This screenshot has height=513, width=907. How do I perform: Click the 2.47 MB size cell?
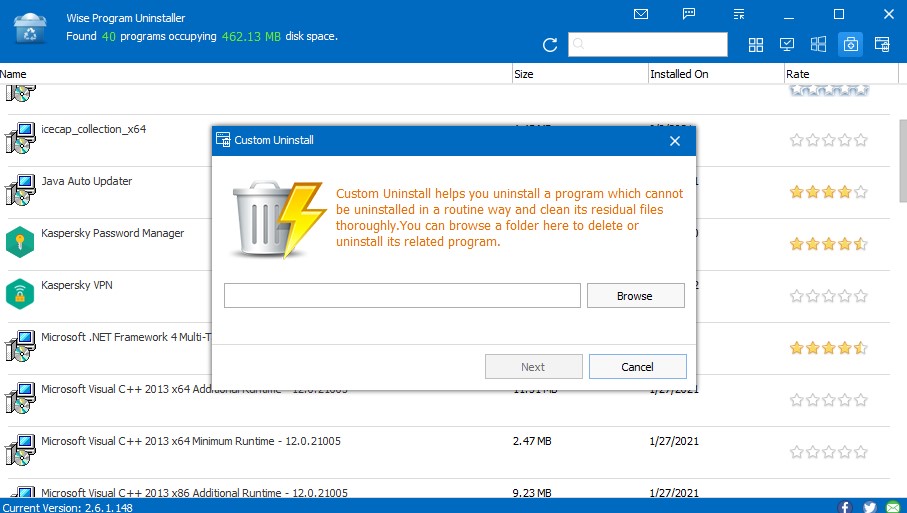click(532, 441)
